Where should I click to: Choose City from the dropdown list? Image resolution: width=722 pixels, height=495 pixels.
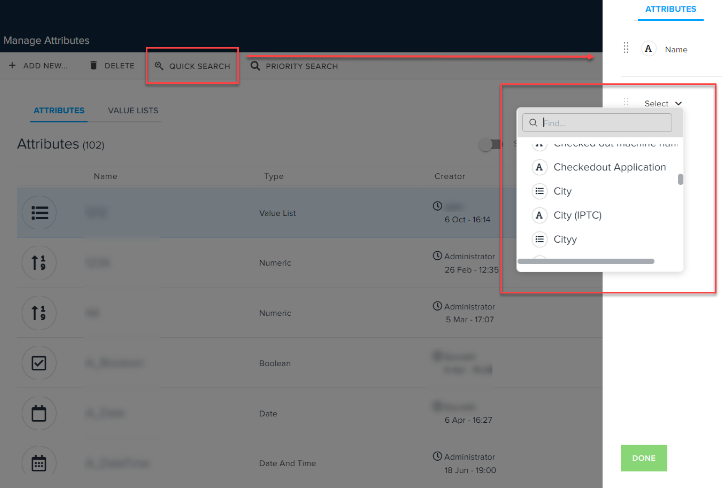[x=562, y=191]
